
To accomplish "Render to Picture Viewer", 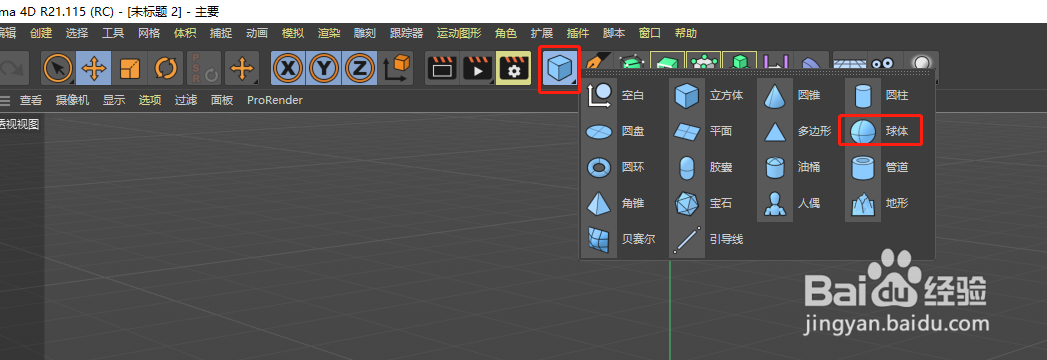I will coord(477,68).
